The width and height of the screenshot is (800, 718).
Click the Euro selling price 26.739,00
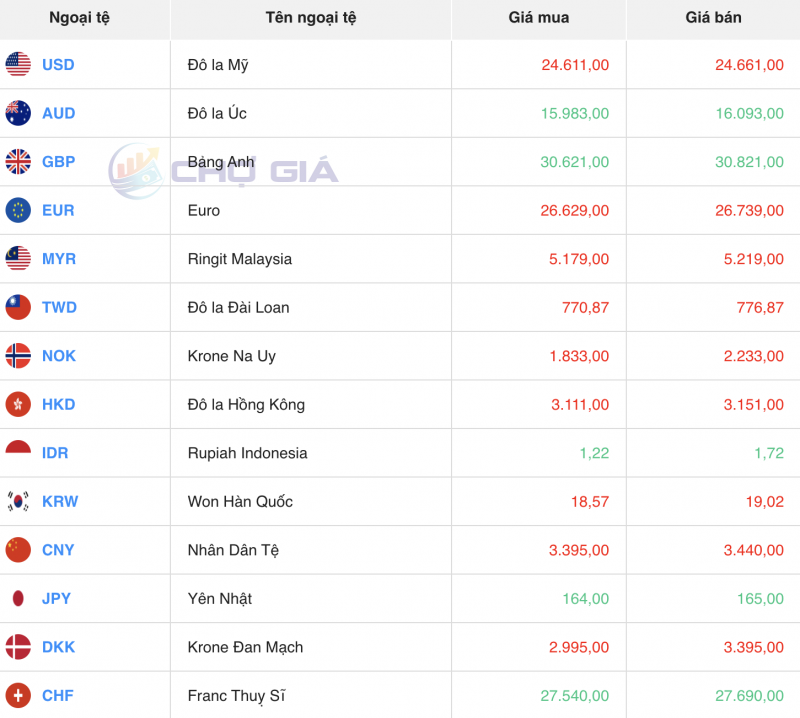click(x=749, y=210)
